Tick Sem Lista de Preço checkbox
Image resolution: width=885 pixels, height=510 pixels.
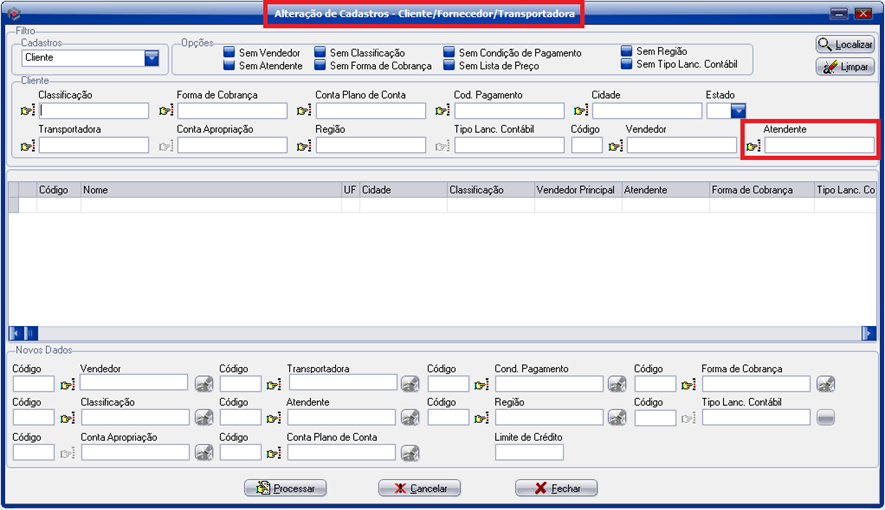449,65
